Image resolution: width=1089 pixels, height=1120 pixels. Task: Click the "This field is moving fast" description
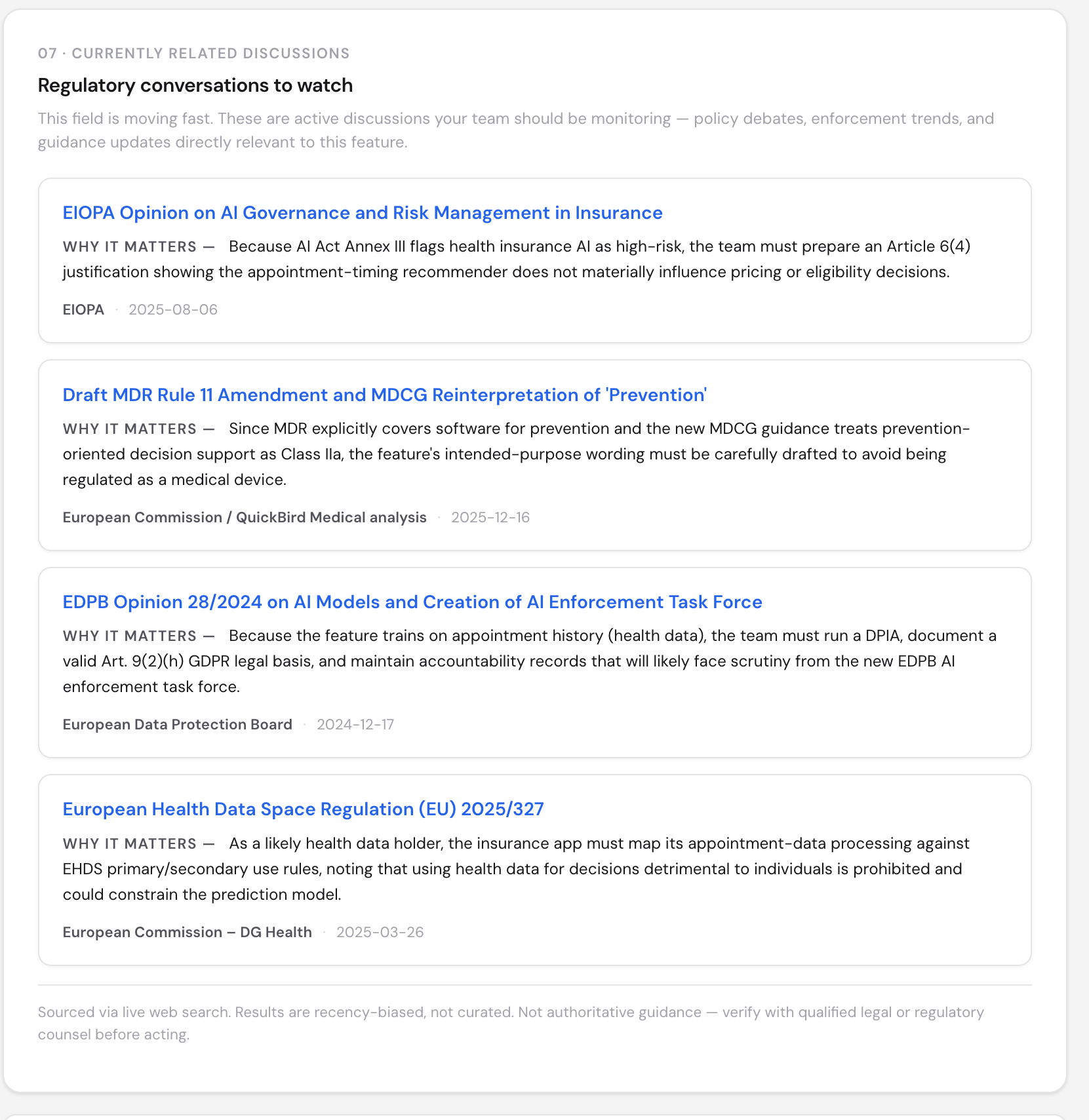click(516, 130)
